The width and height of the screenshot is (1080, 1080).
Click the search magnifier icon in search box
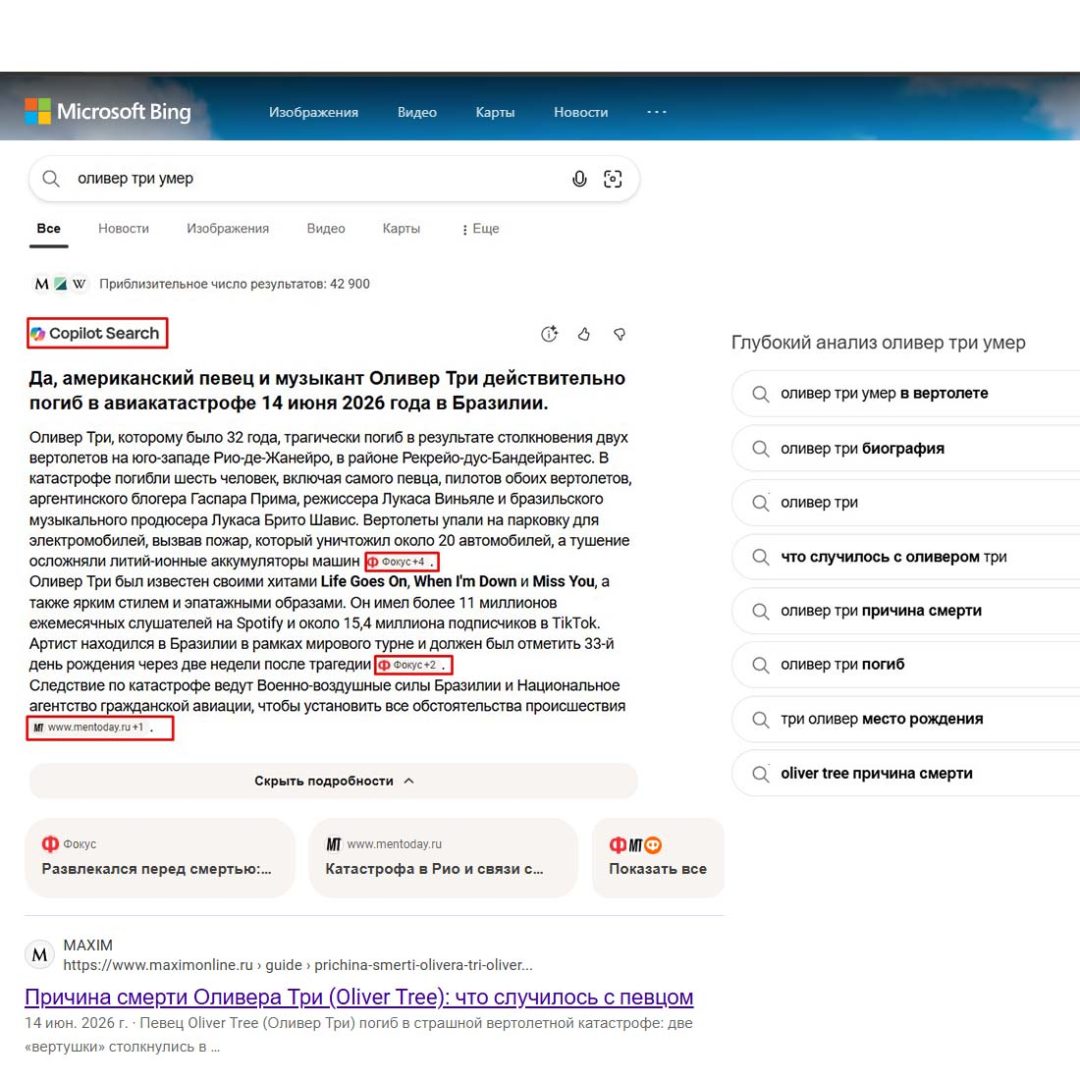tap(51, 179)
